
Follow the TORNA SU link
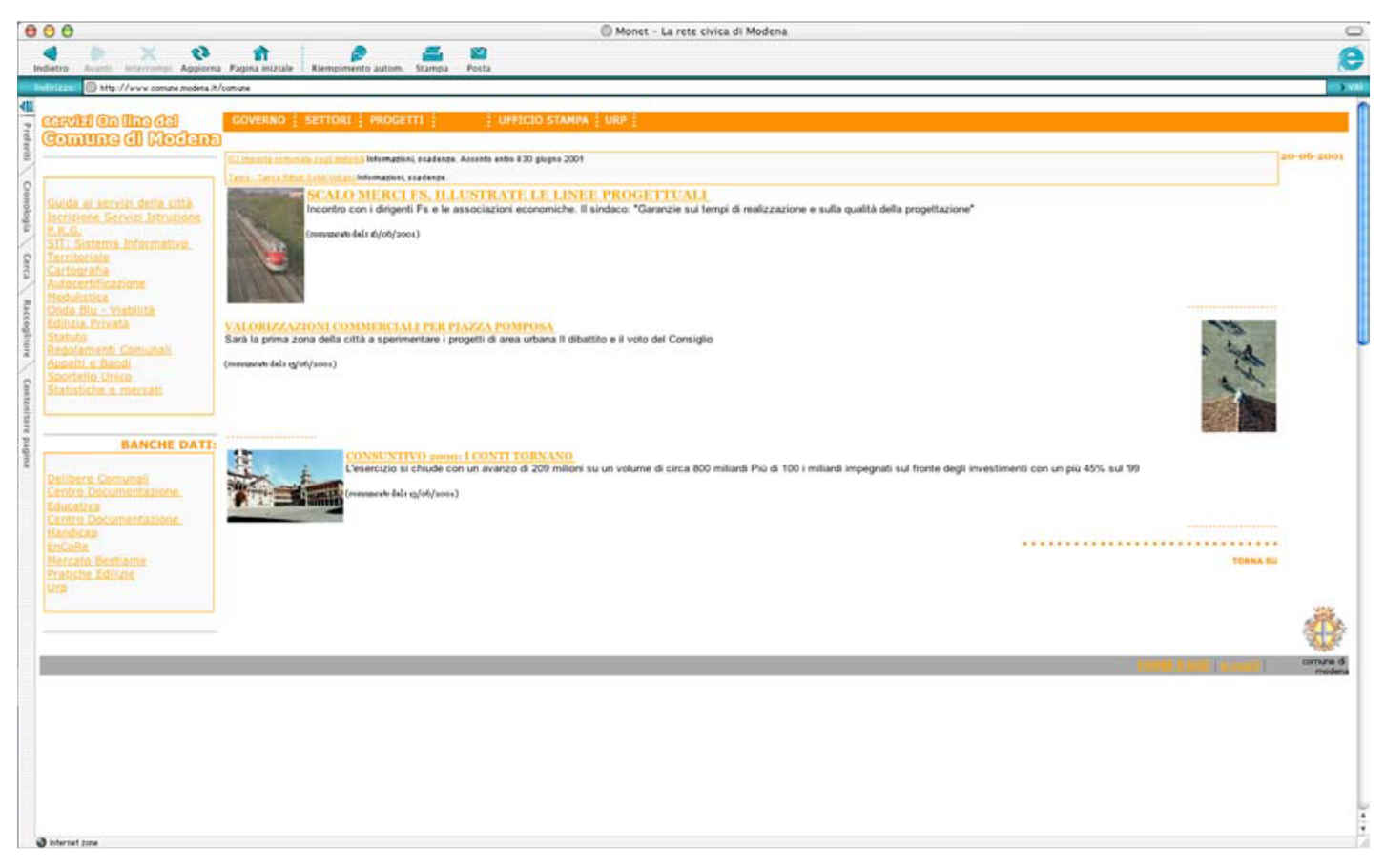coord(1253,561)
